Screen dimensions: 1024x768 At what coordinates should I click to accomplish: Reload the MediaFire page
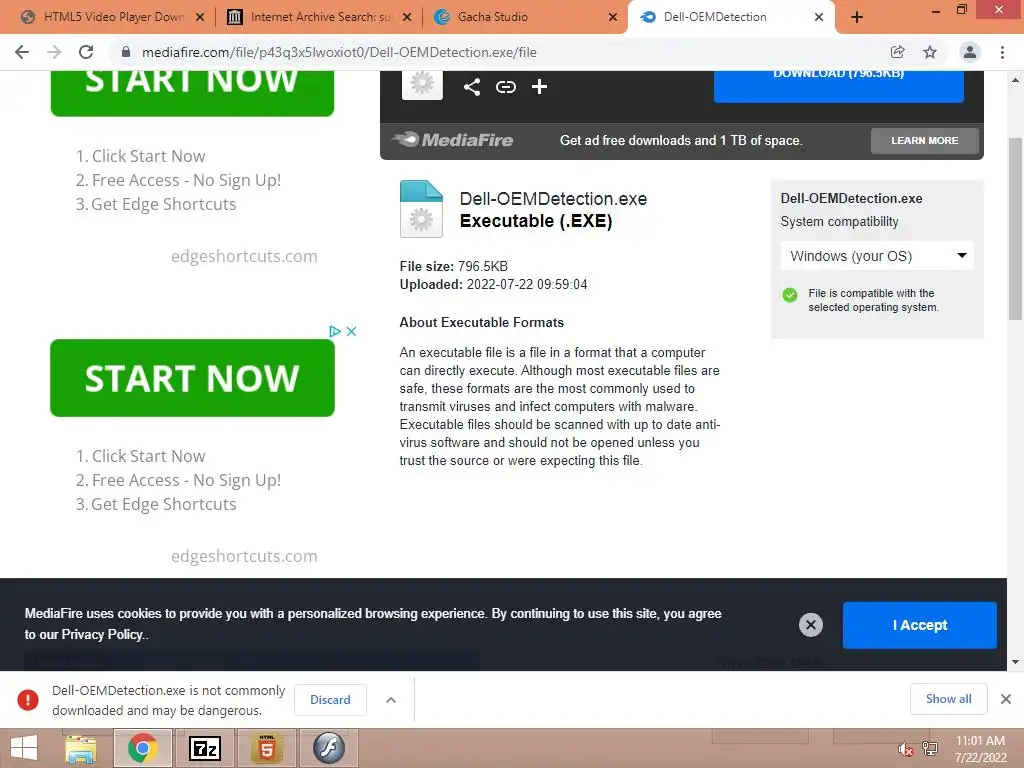click(x=86, y=52)
